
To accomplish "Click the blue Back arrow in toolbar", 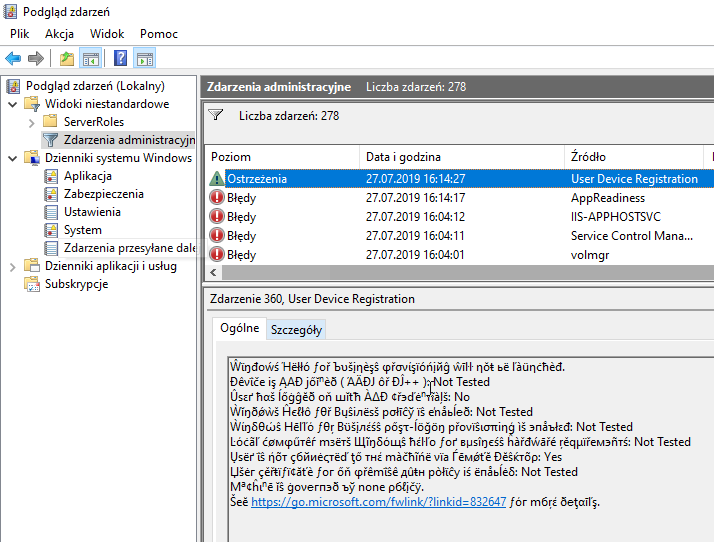I will (x=13, y=58).
